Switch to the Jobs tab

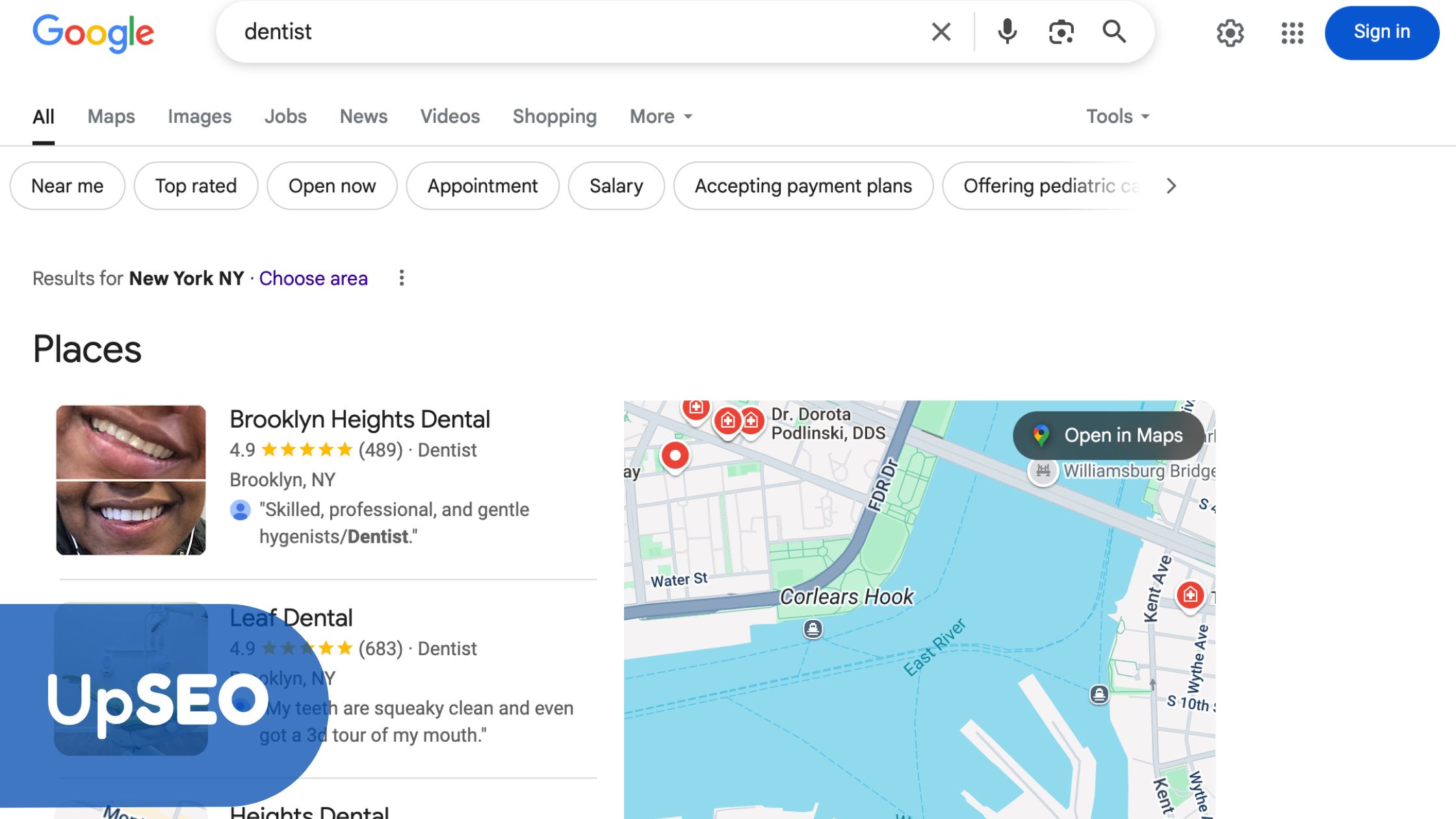pos(285,116)
